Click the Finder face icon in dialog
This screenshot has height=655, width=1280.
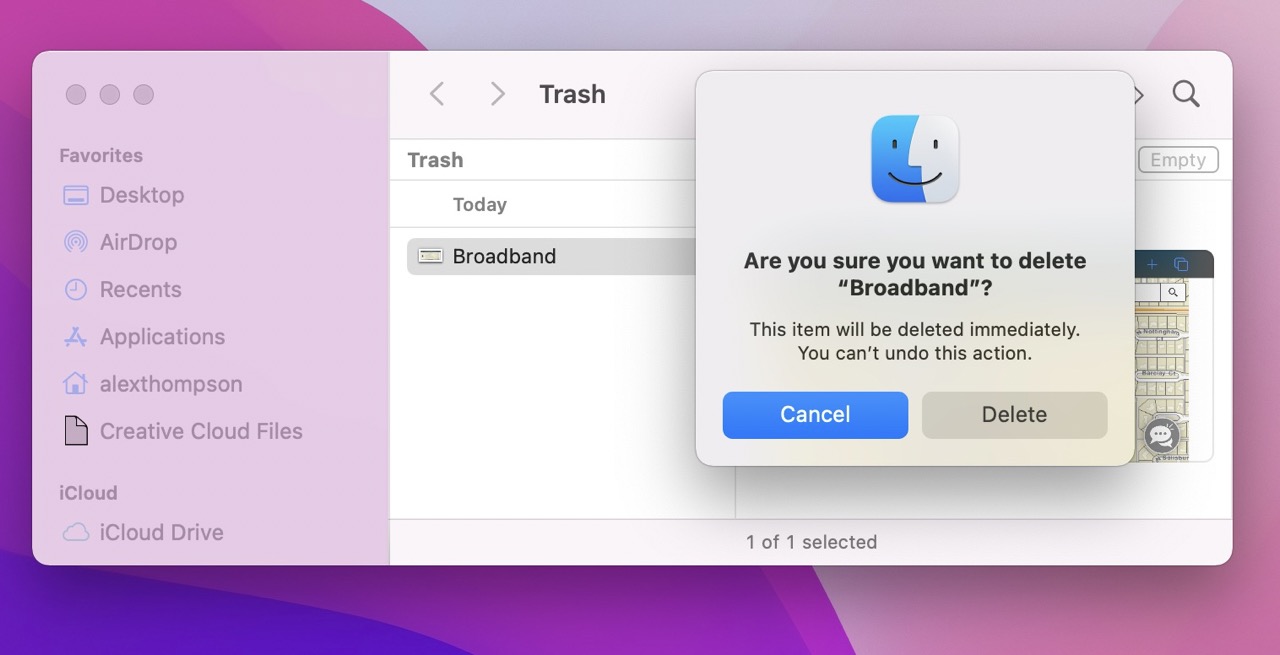pos(915,159)
